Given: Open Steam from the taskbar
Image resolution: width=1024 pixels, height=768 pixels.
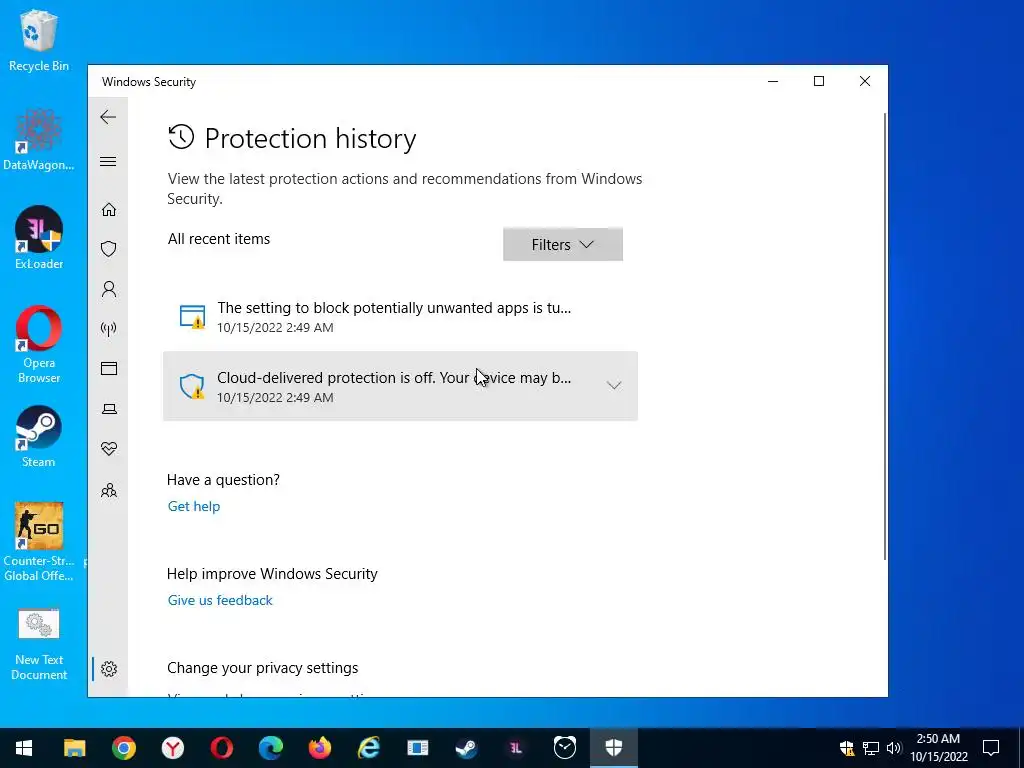Looking at the screenshot, I should pyautogui.click(x=466, y=748).
